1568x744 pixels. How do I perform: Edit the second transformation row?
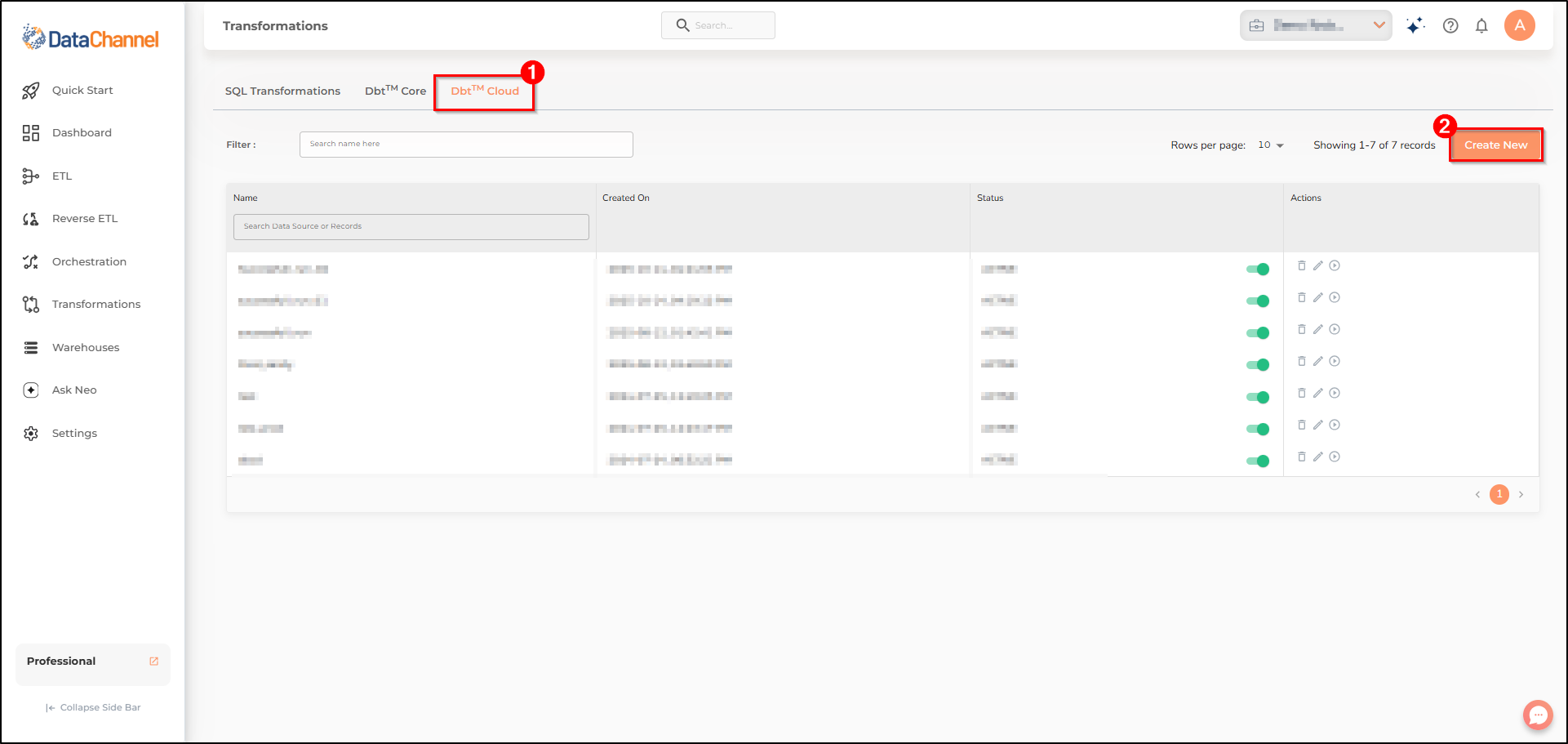tap(1318, 297)
